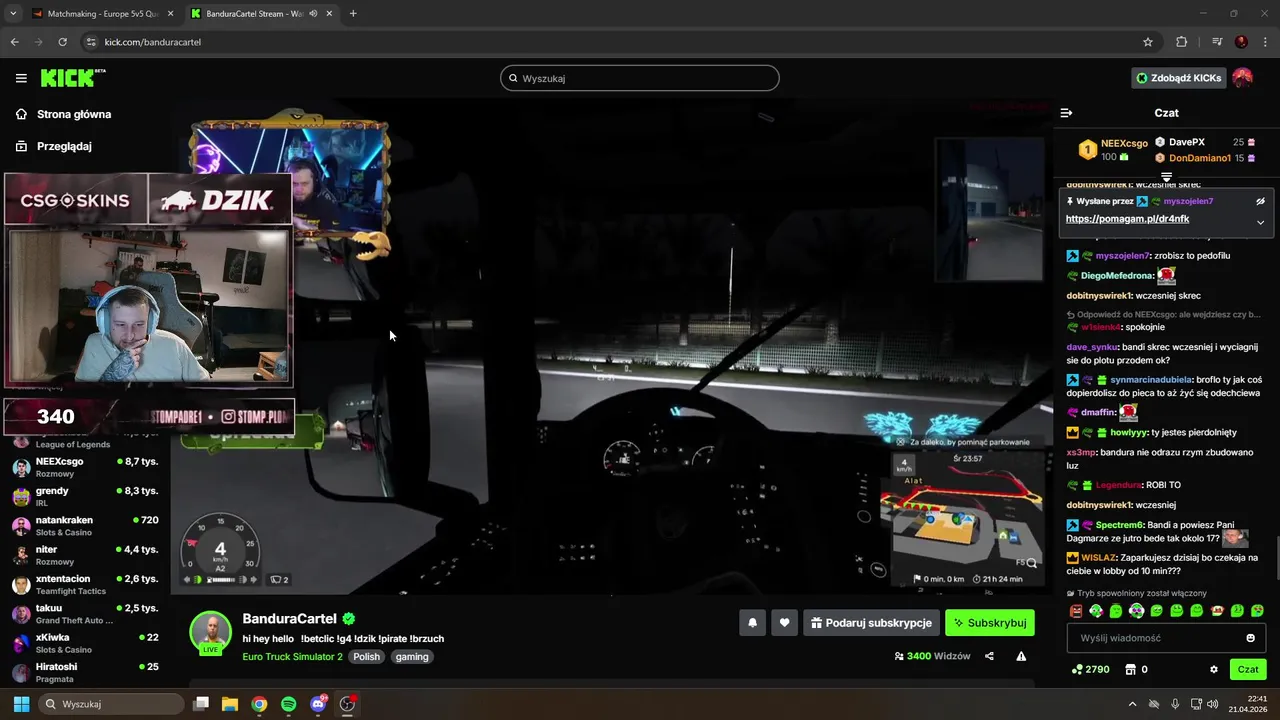Click the Zdobądź KICKs button

1178,78
